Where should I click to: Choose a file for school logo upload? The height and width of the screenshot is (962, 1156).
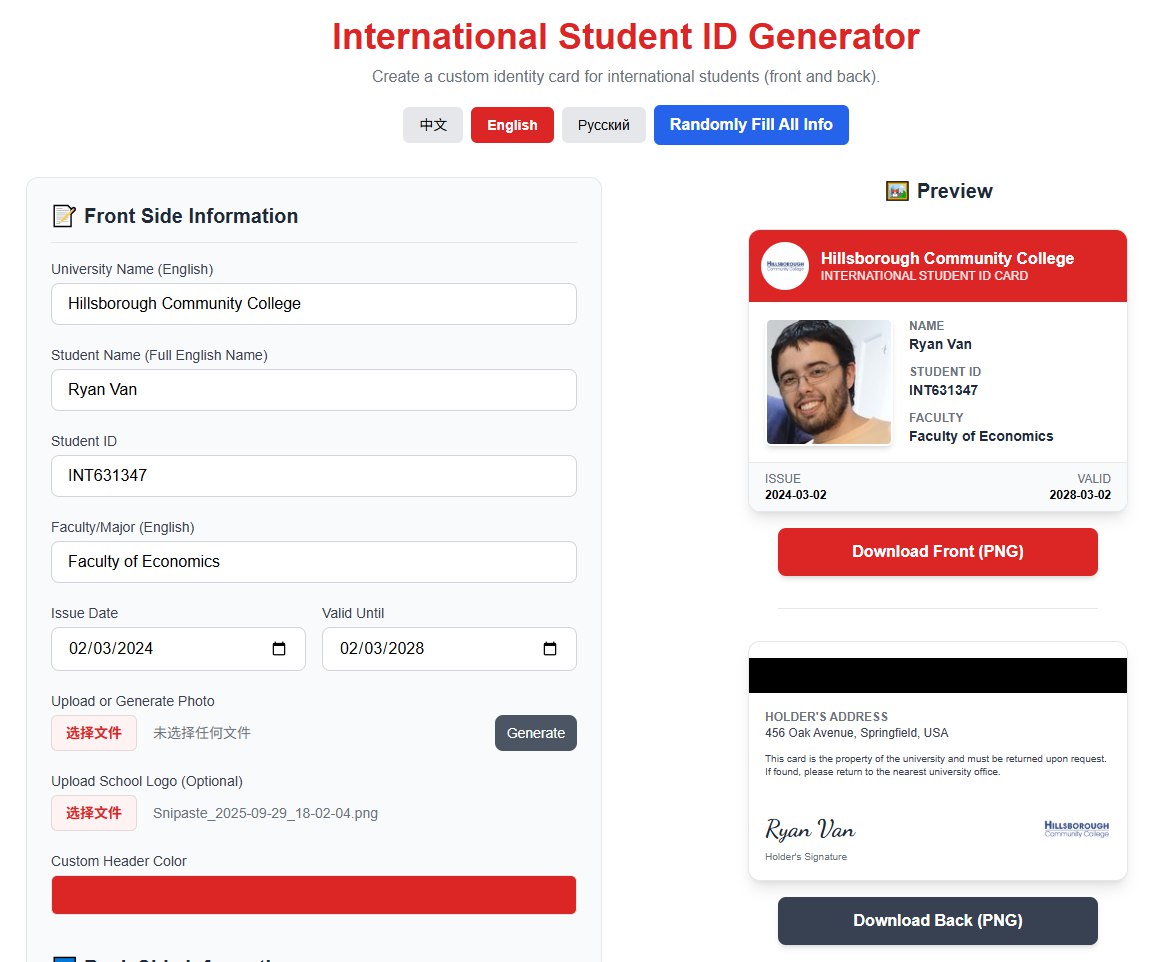(x=94, y=813)
